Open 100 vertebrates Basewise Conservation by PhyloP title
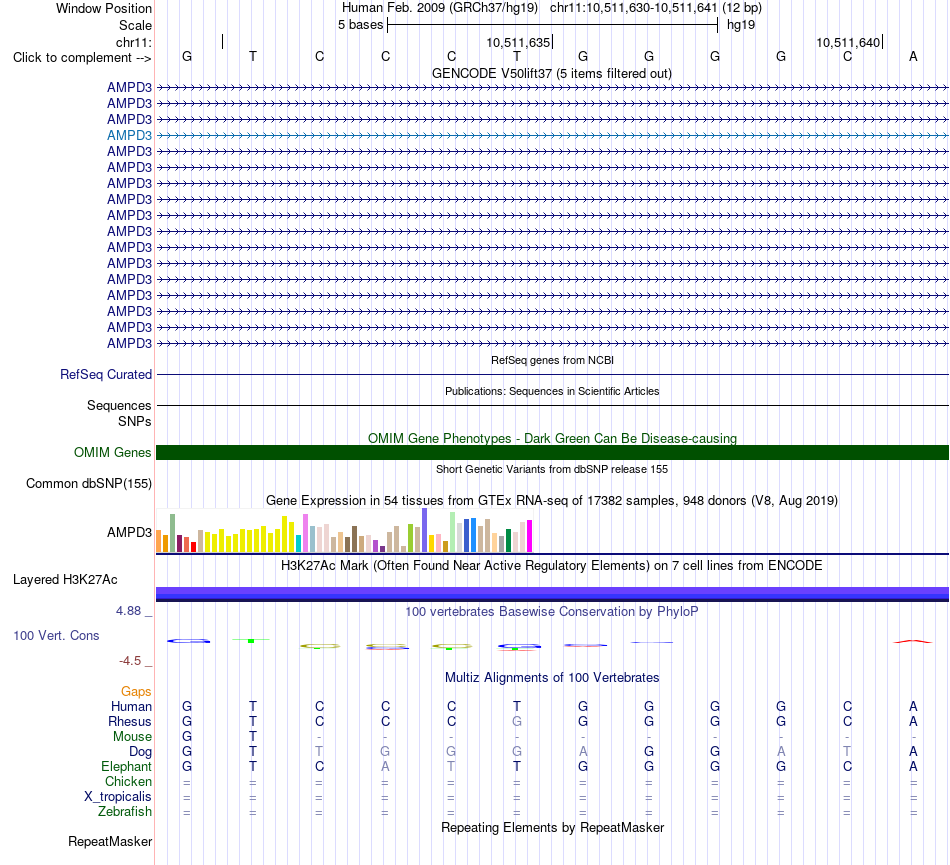Image resolution: width=950 pixels, height=865 pixels. pos(551,611)
